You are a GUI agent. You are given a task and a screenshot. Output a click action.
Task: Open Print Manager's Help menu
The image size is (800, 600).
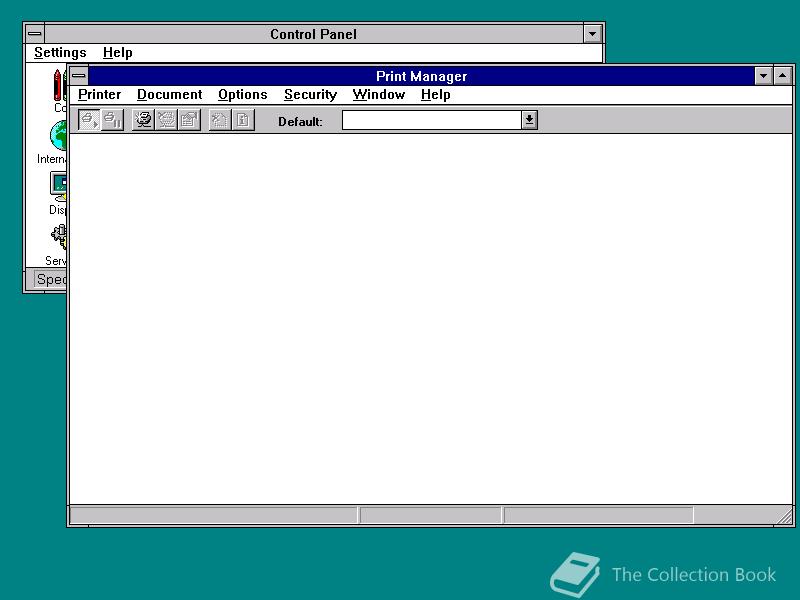(x=436, y=94)
